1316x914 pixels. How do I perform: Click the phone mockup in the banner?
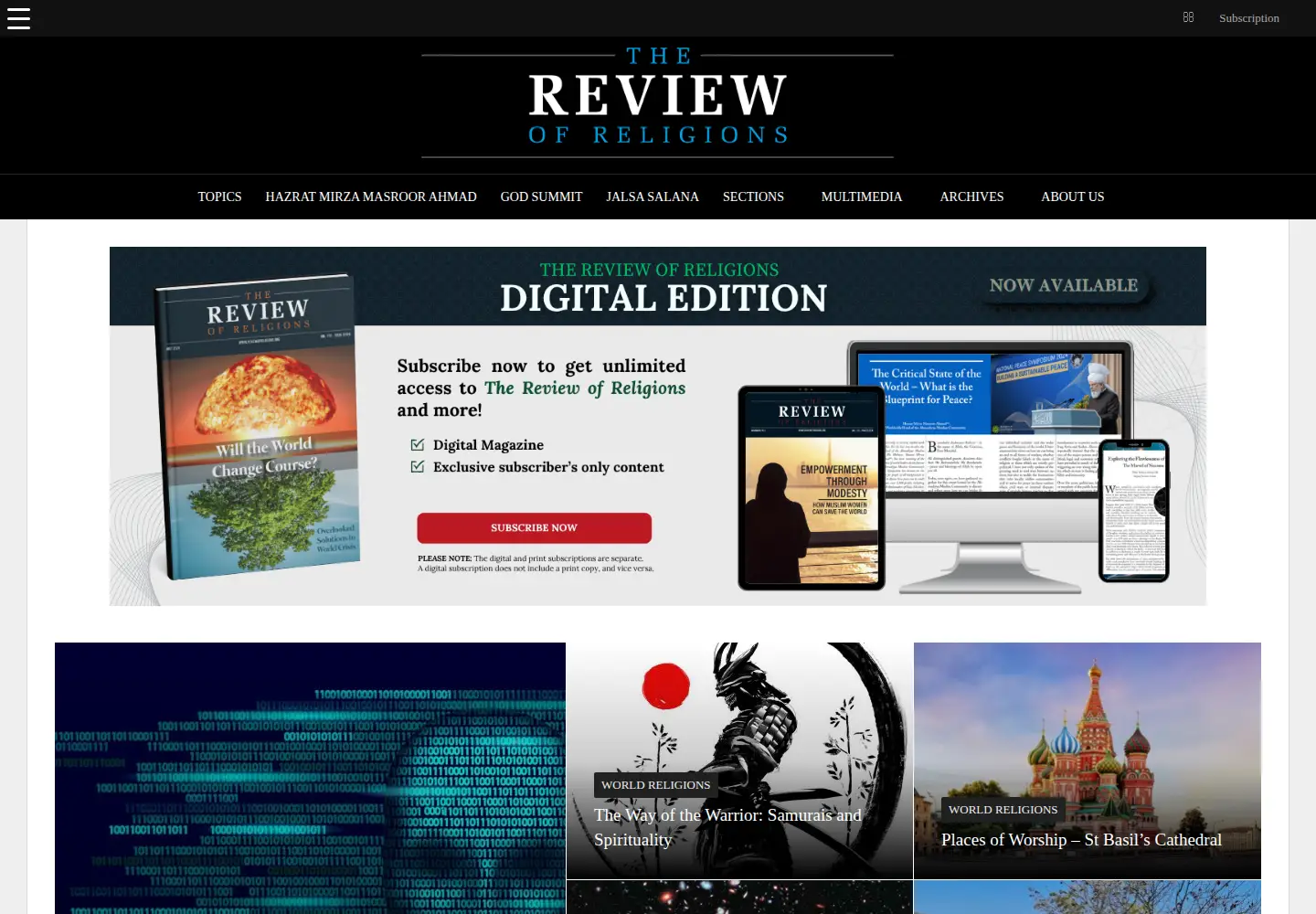1134,510
